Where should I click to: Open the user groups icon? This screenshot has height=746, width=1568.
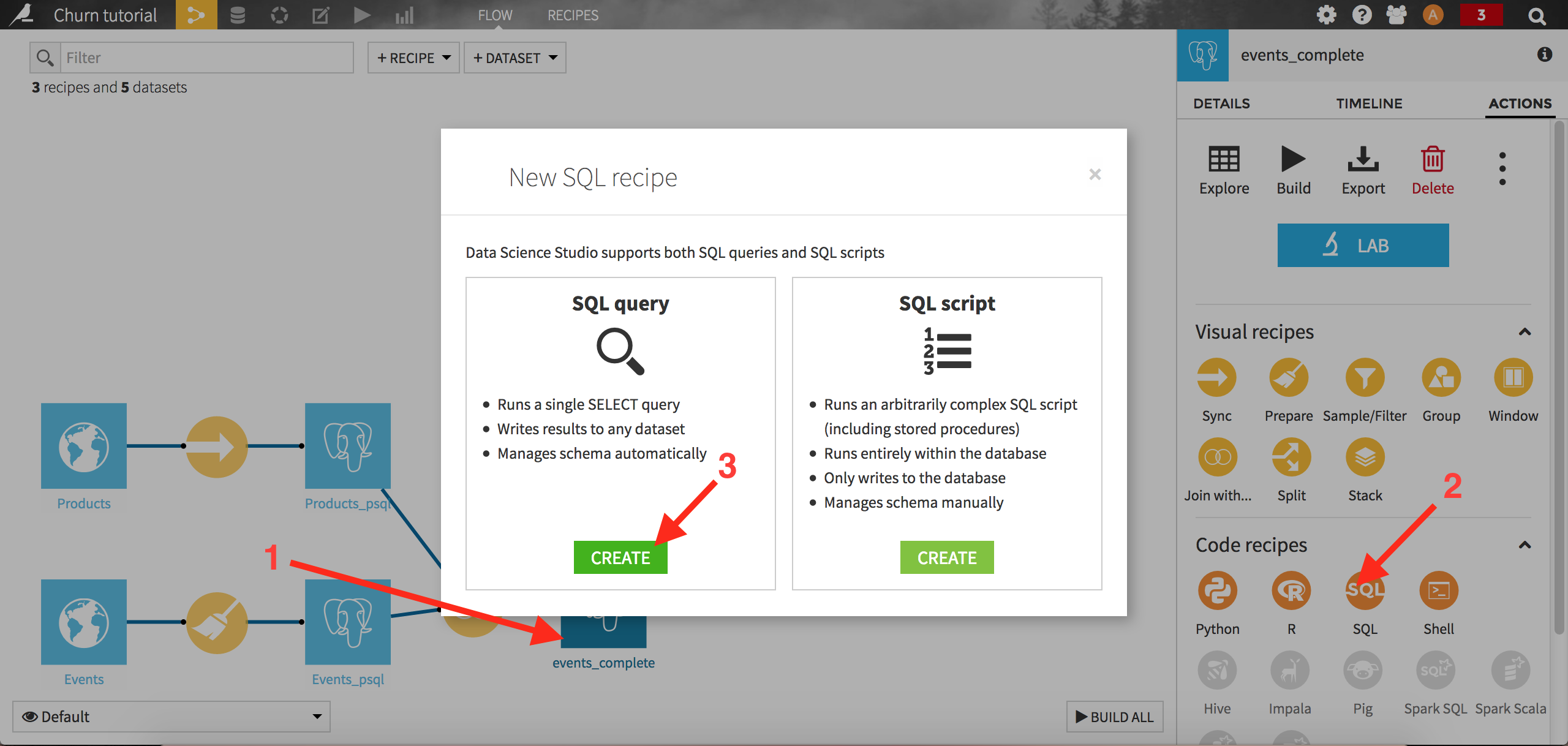click(x=1397, y=15)
